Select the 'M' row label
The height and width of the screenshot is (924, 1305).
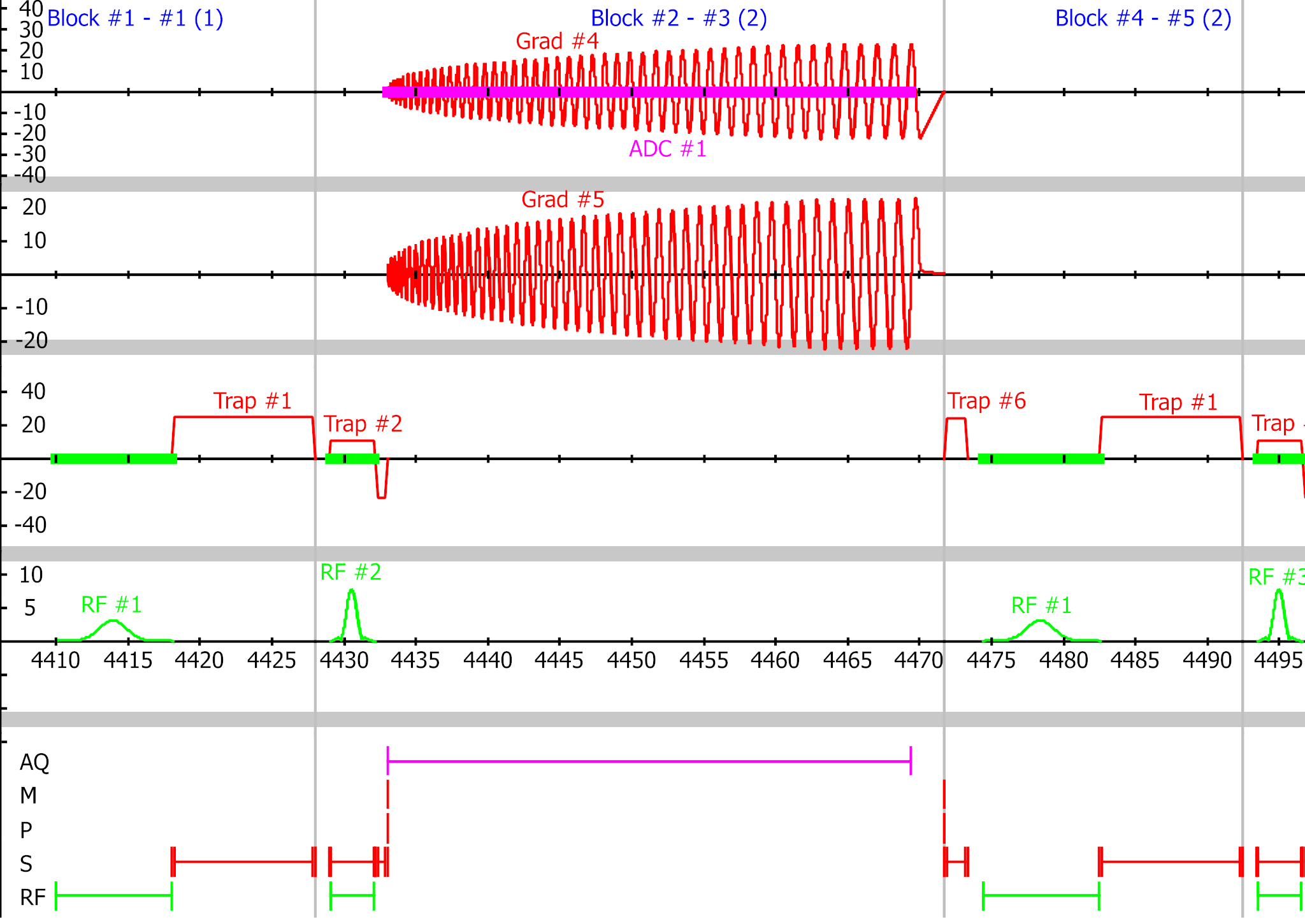coord(28,796)
